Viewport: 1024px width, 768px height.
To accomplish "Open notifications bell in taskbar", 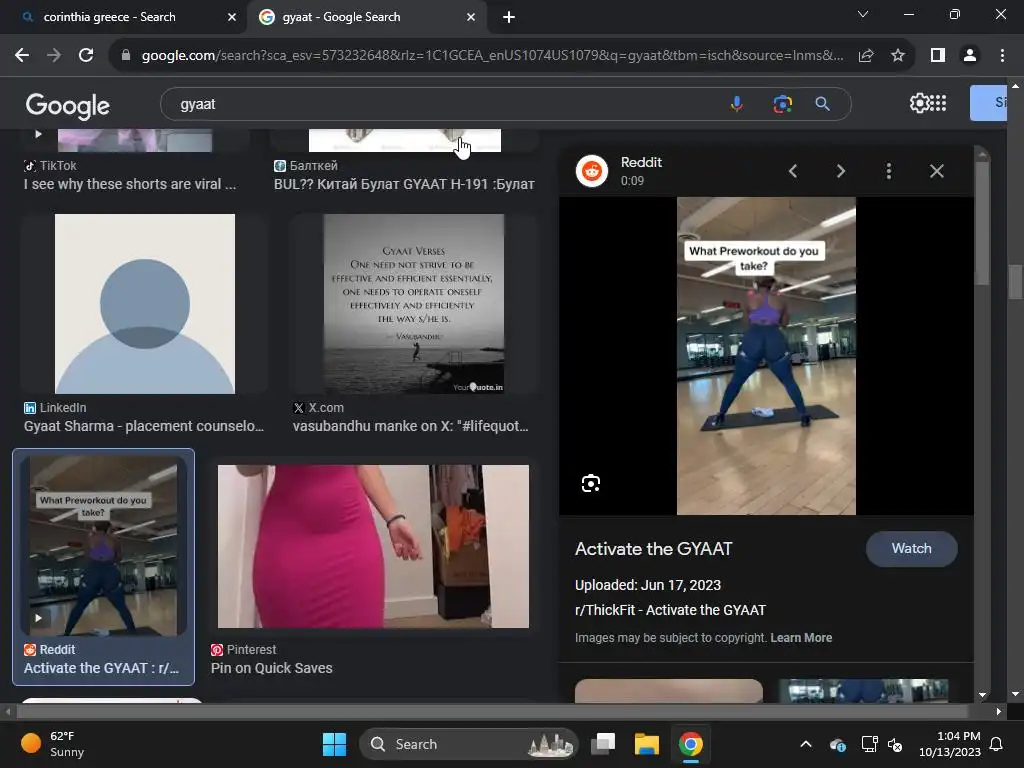I will tap(997, 744).
